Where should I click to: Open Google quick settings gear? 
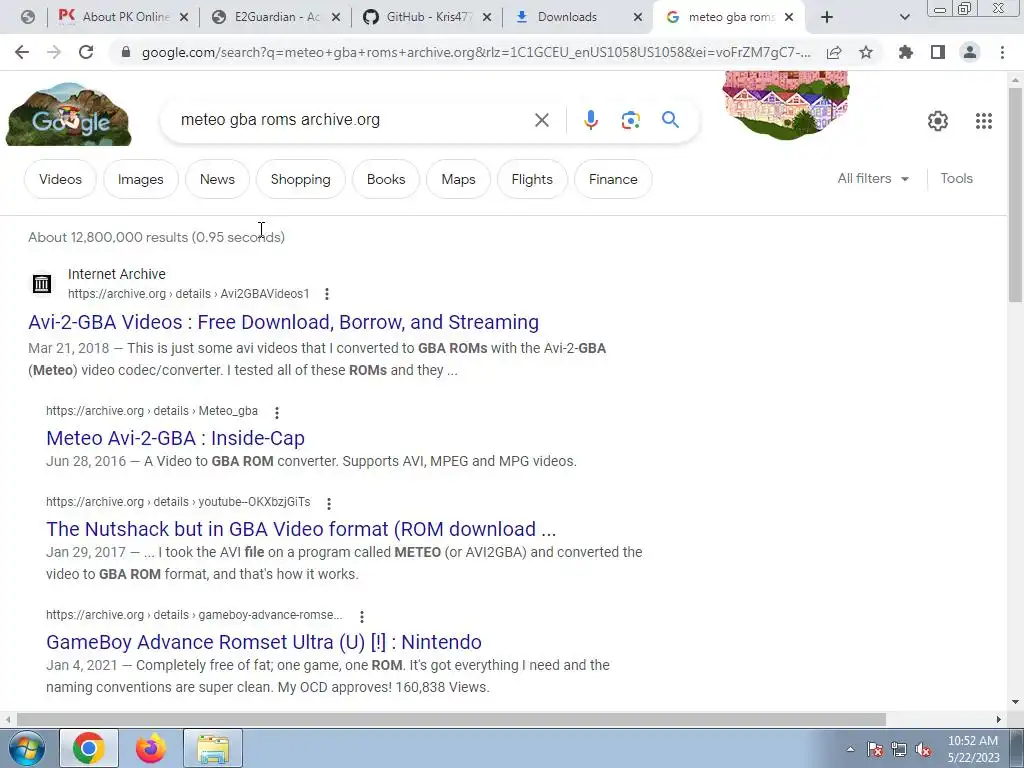pyautogui.click(x=938, y=121)
